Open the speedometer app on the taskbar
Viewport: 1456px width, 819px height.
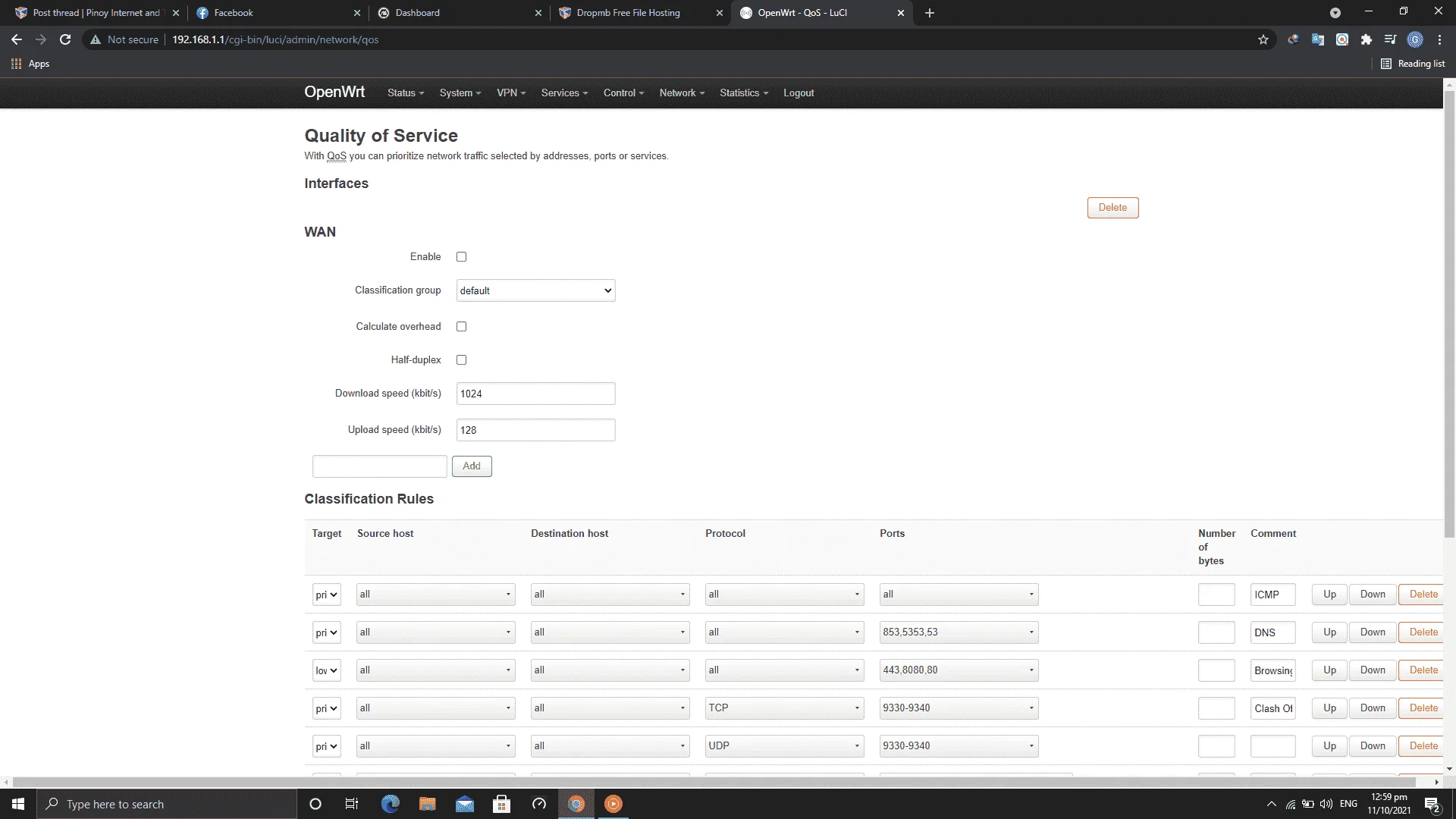(x=539, y=804)
